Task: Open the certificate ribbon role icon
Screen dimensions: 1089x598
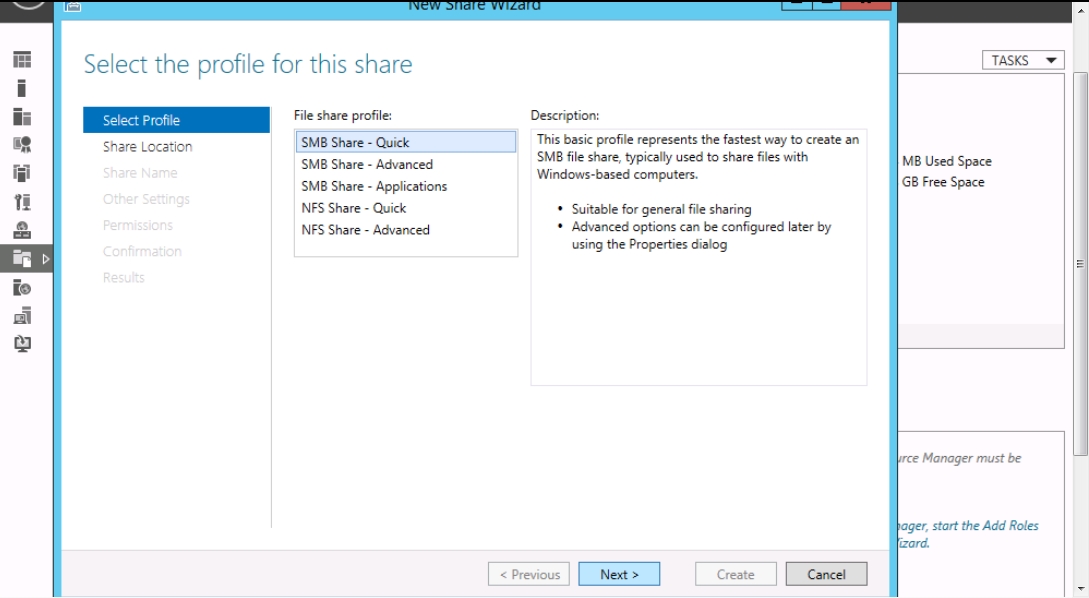Action: pyautogui.click(x=22, y=144)
